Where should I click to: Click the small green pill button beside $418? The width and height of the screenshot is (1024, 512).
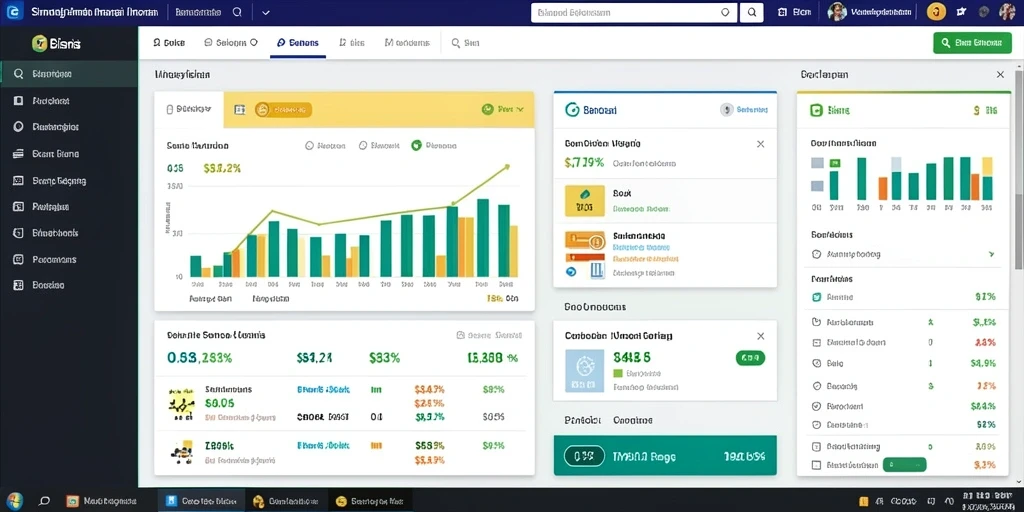[x=750, y=358]
